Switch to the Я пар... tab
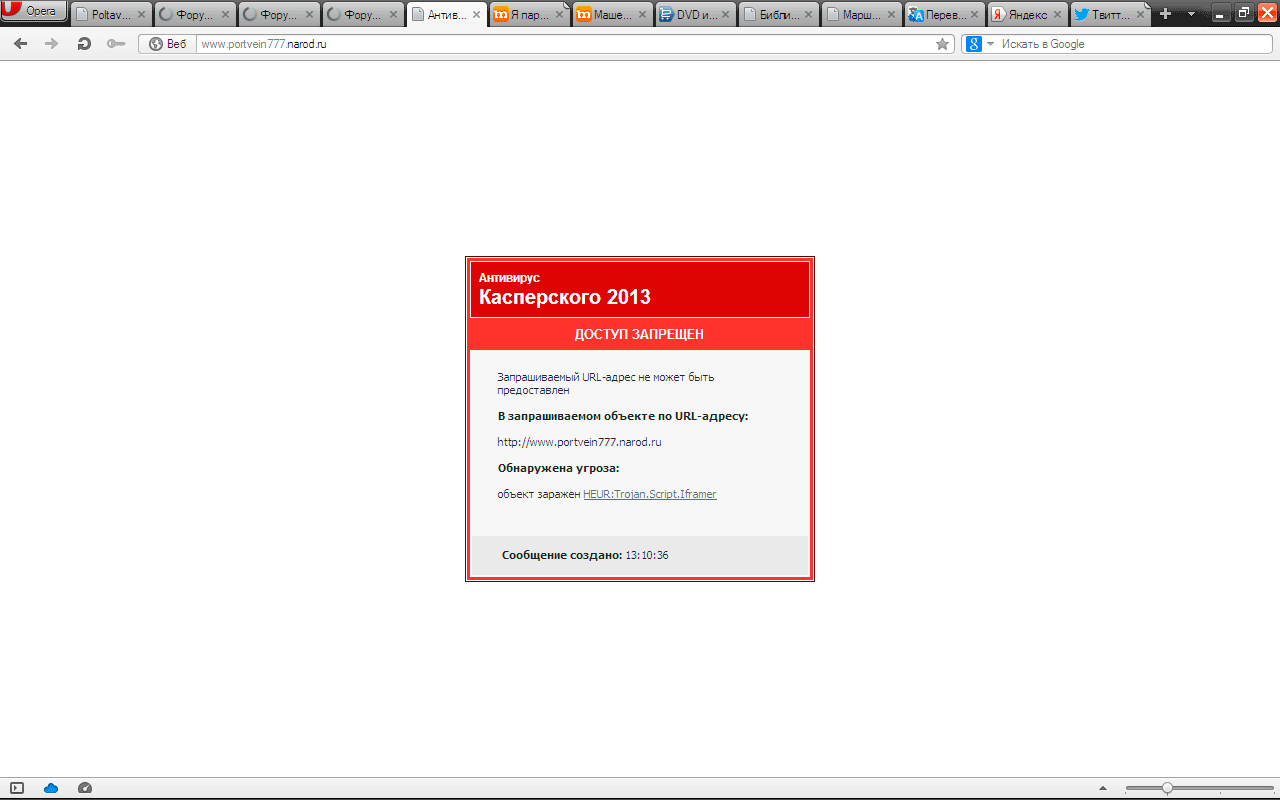Screen dimensions: 1280x800 tap(531, 15)
